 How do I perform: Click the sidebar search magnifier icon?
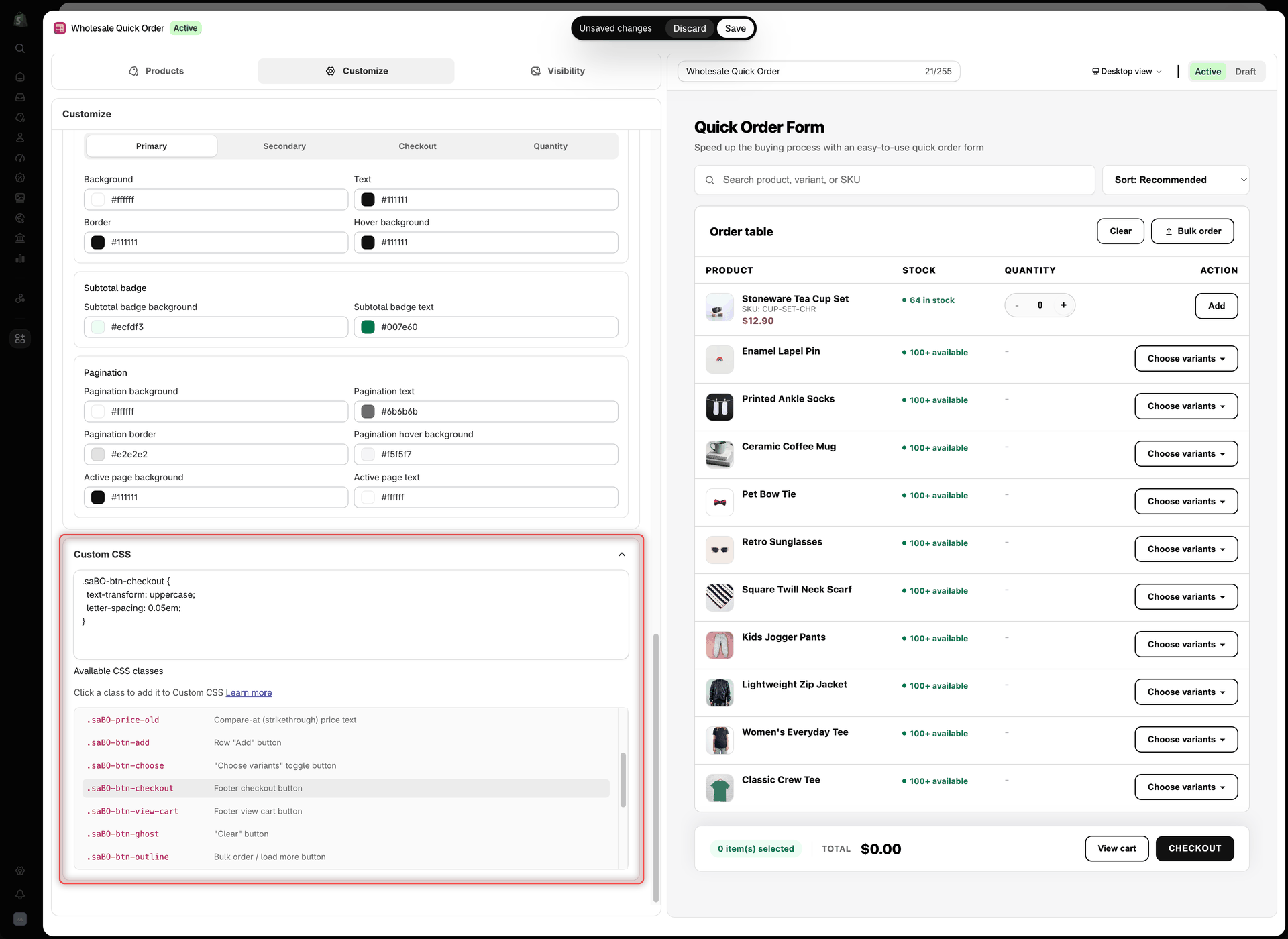20,48
